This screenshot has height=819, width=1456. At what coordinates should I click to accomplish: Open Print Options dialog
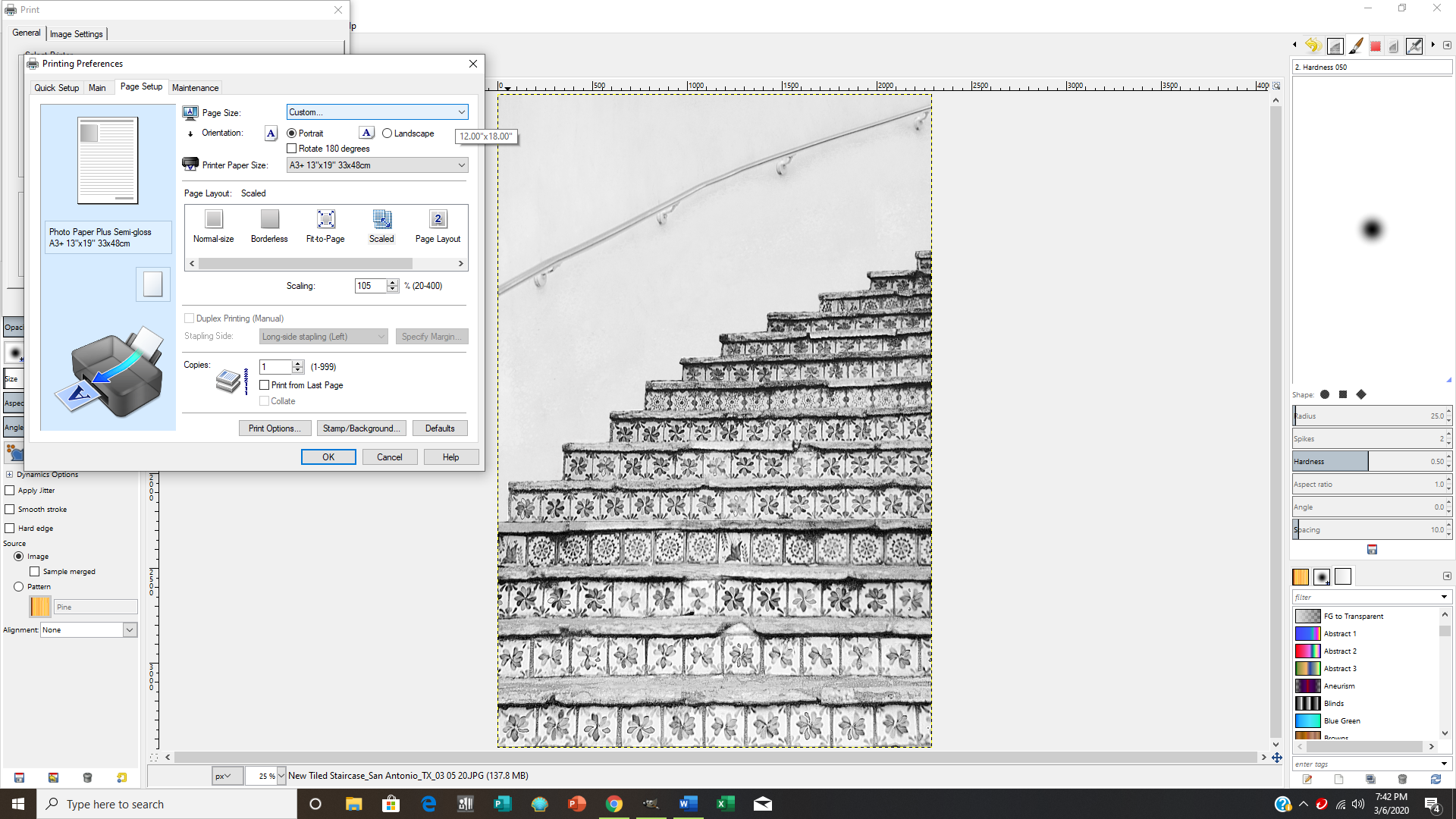275,428
